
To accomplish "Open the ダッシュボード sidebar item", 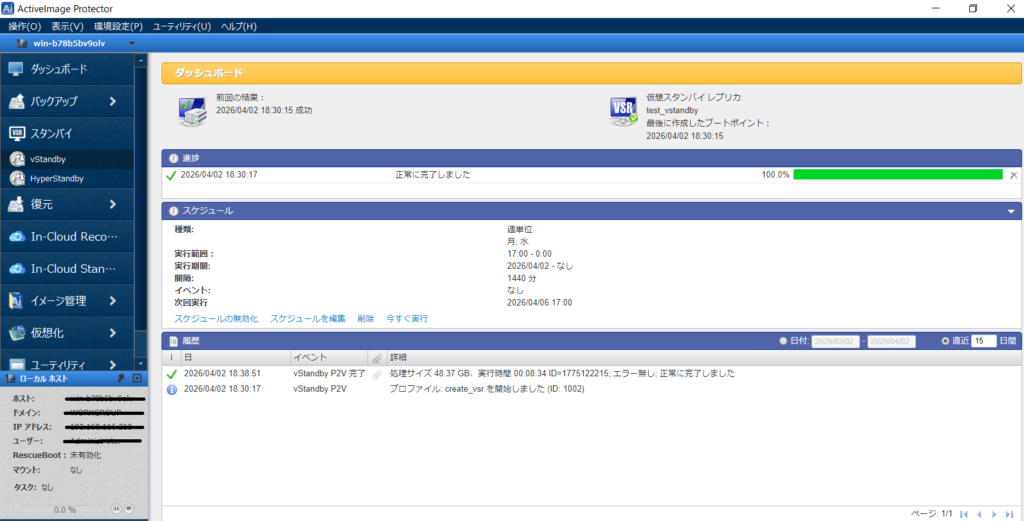I will [x=60, y=69].
